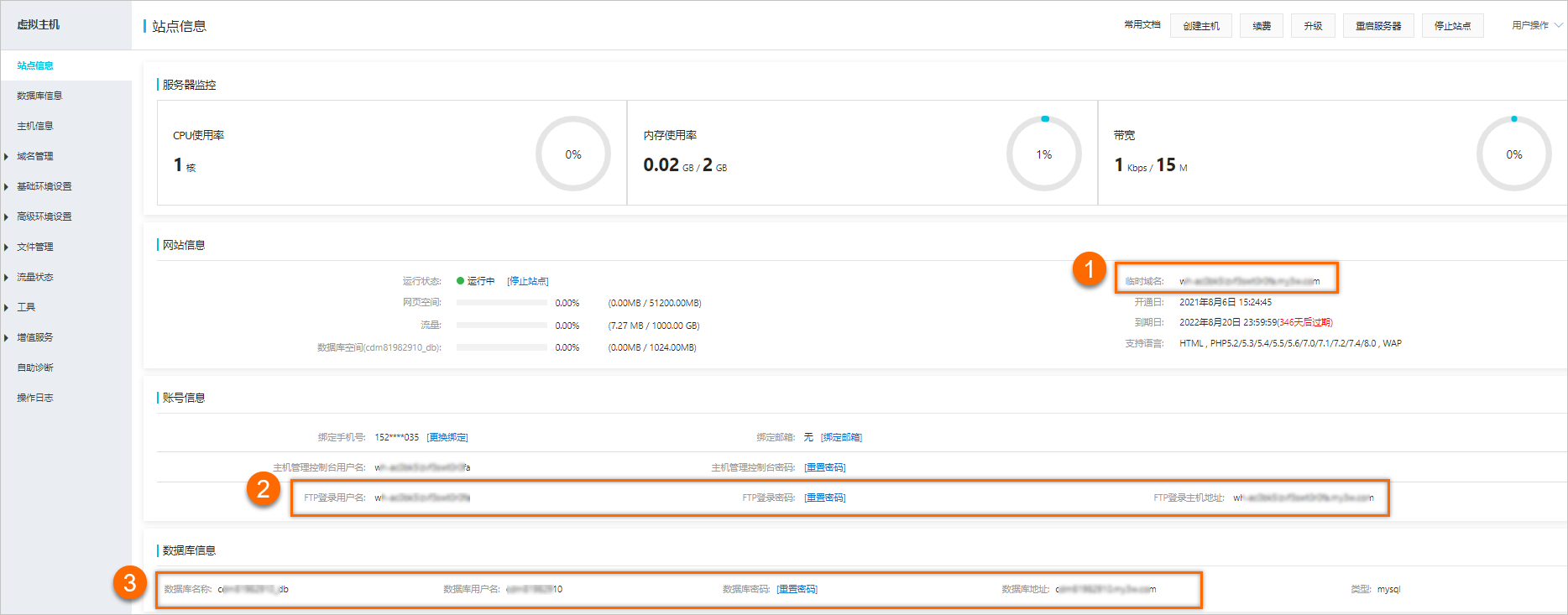Image resolution: width=1568 pixels, height=615 pixels.
Task: Click the 临时域名 value
Action: [x=1250, y=281]
